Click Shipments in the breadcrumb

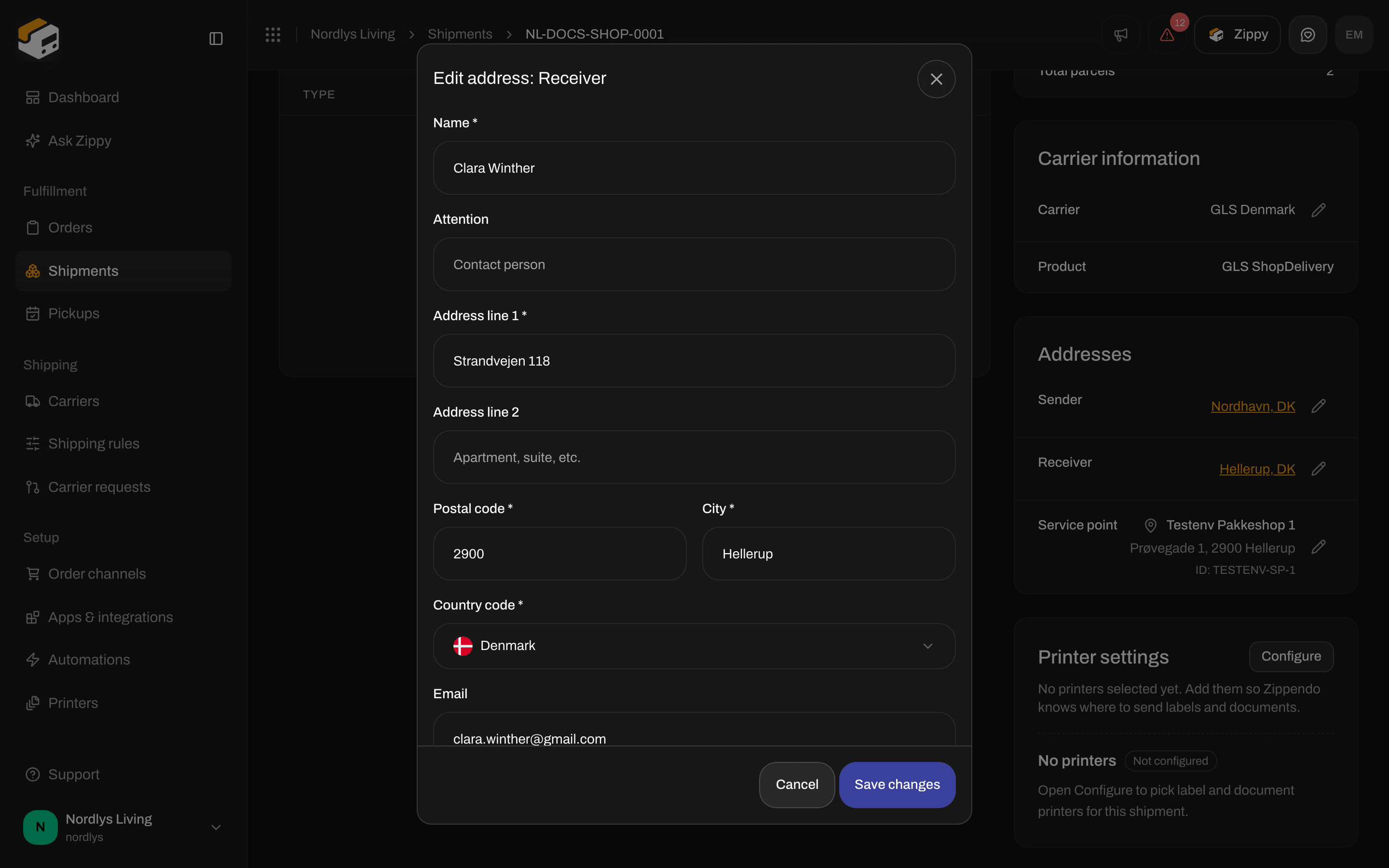[x=460, y=34]
